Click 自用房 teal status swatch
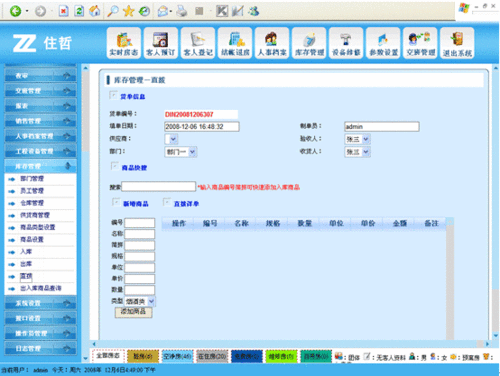Image resolution: width=500 pixels, height=376 pixels. point(316,356)
